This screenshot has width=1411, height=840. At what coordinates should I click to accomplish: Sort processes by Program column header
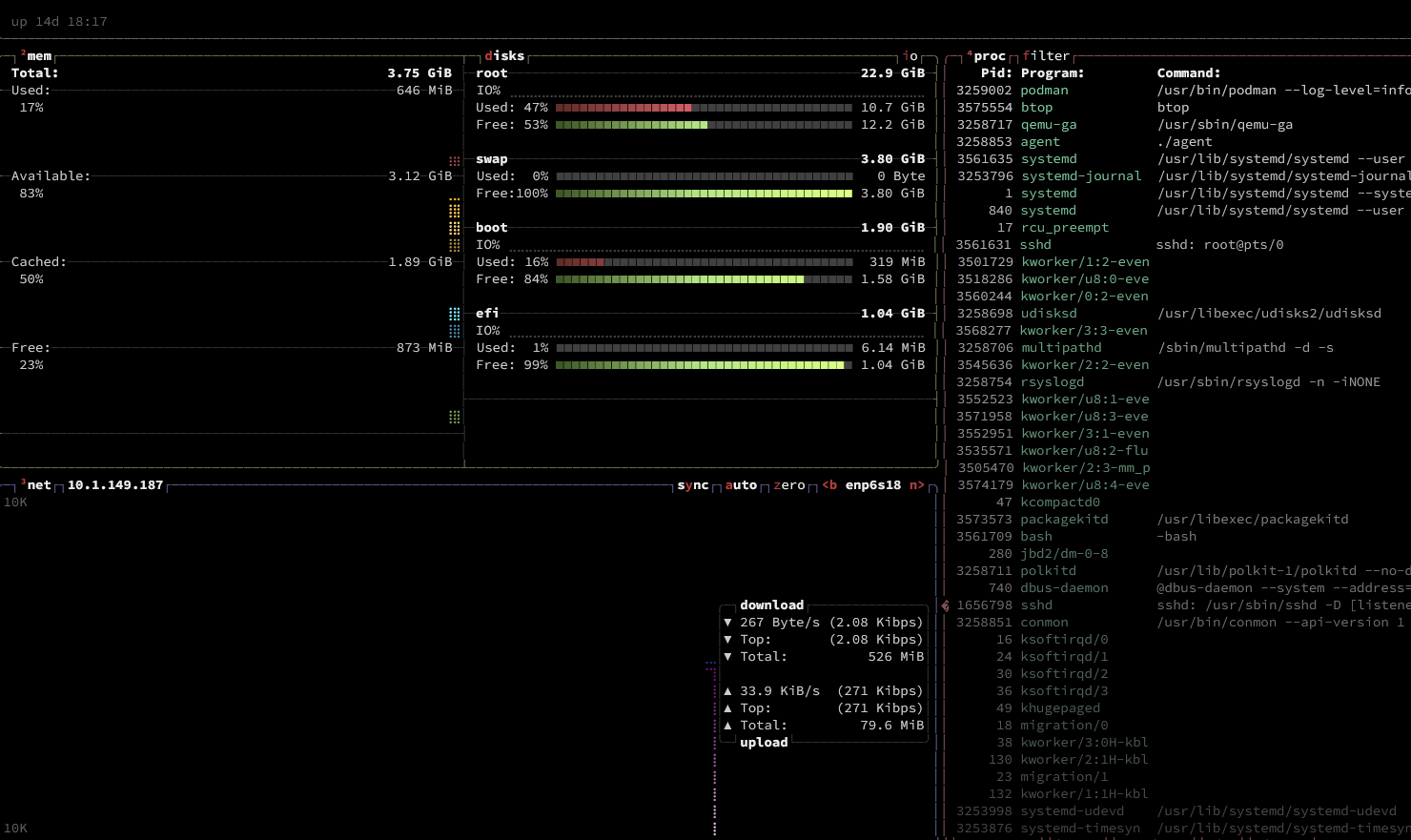coord(1053,73)
